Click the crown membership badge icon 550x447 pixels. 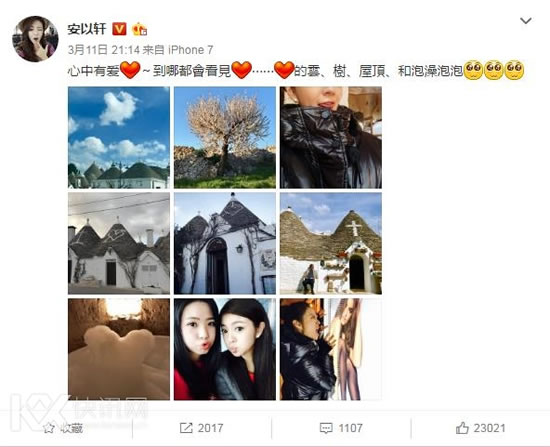139,29
